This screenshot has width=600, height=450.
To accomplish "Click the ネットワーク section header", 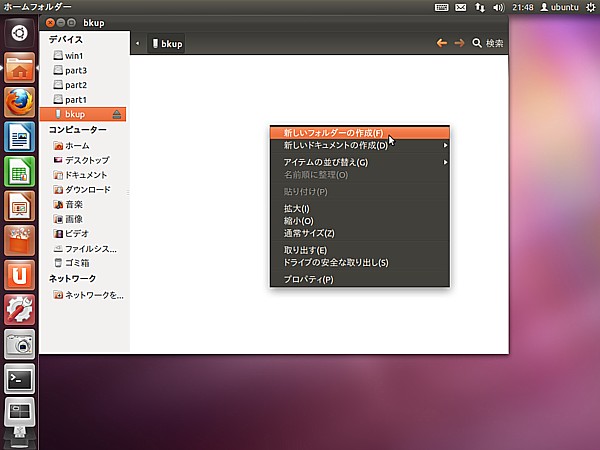I will click(72, 279).
